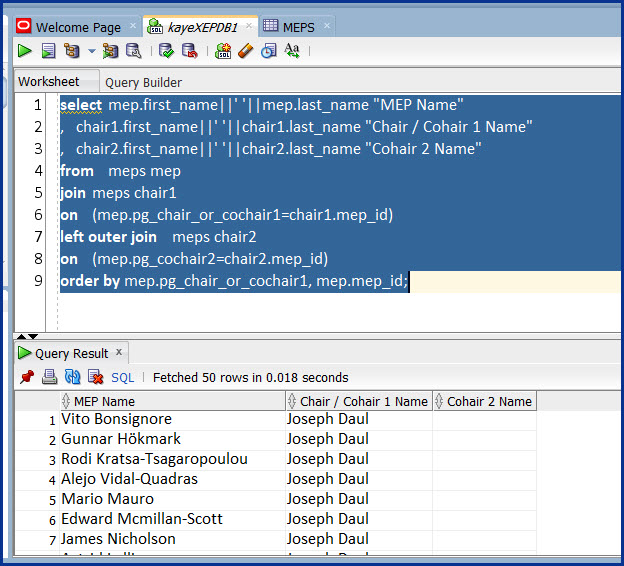Close the MEPS tab
The width and height of the screenshot is (624, 566).
pyautogui.click(x=327, y=26)
